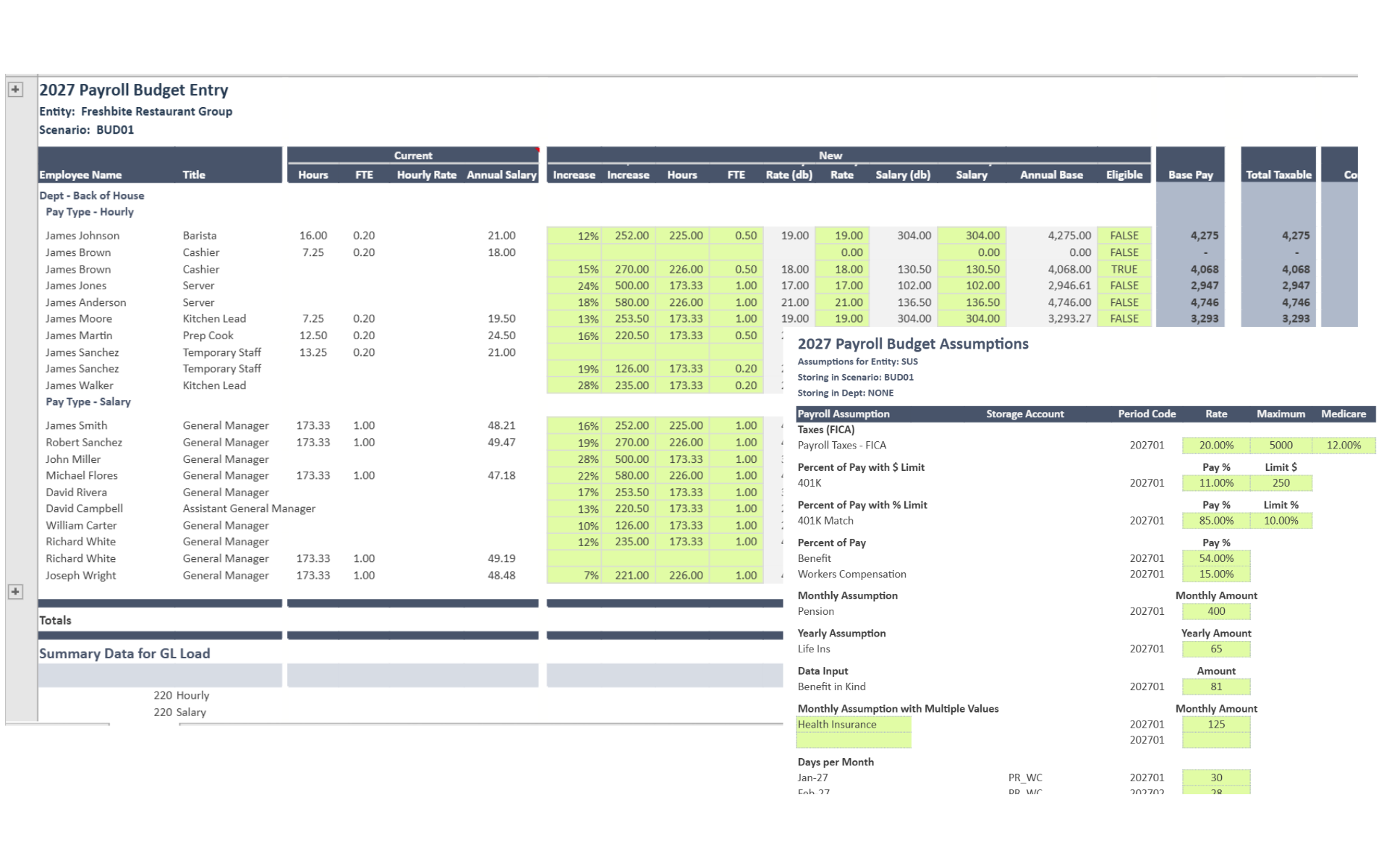Select the Life Ins yearly amount cell
The width and height of the screenshot is (1389, 868).
coord(1215,649)
